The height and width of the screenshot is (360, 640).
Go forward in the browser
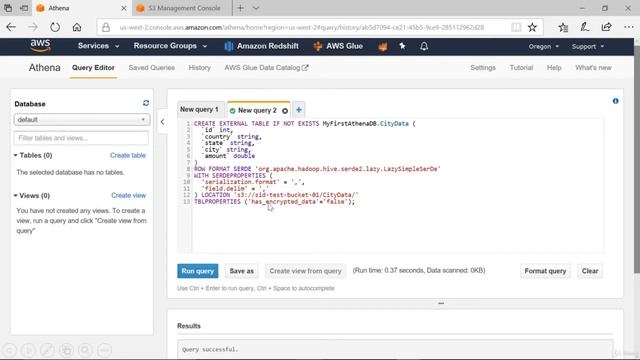(33, 27)
